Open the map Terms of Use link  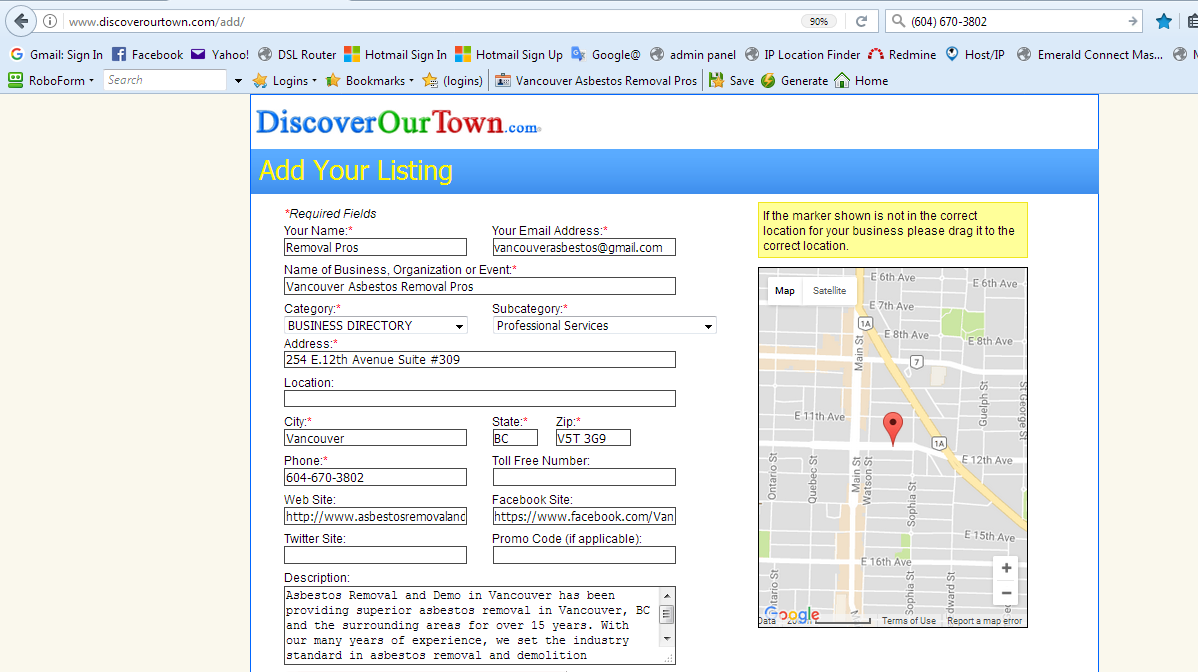(908, 621)
